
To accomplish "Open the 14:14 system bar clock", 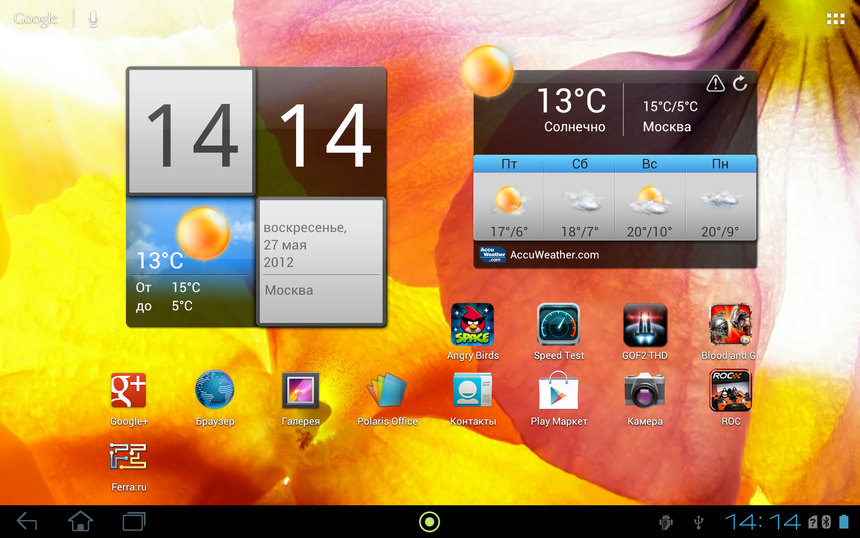I will point(762,522).
